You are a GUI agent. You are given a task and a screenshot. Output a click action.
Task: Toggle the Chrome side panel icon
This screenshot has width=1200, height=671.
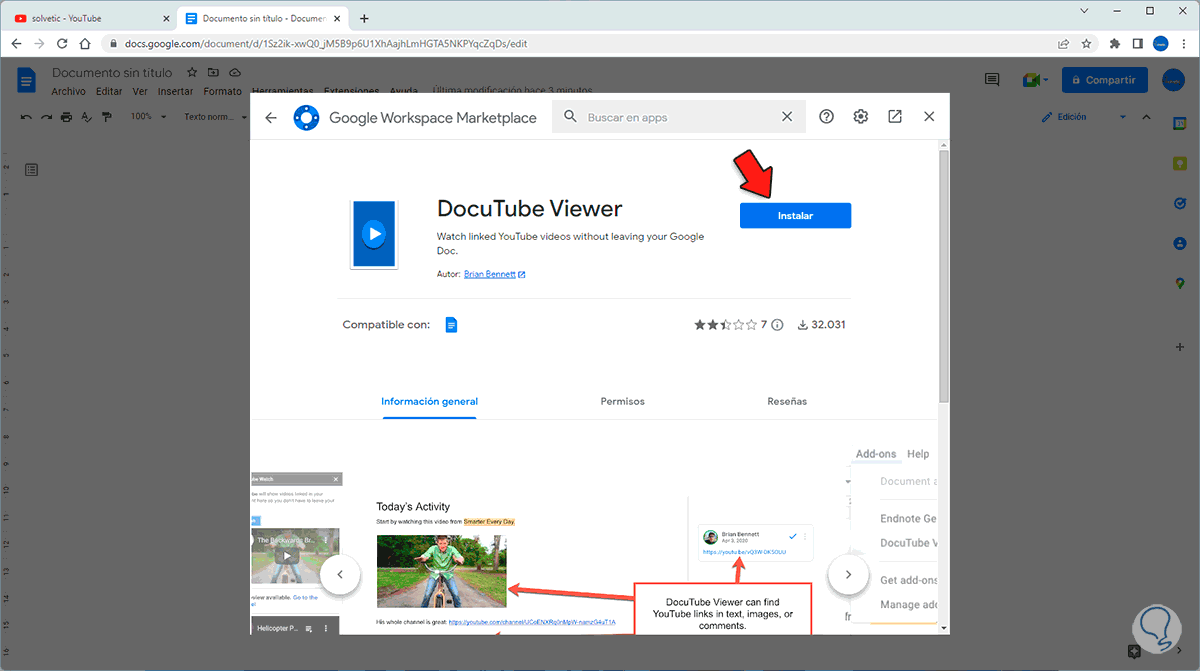click(x=1138, y=44)
